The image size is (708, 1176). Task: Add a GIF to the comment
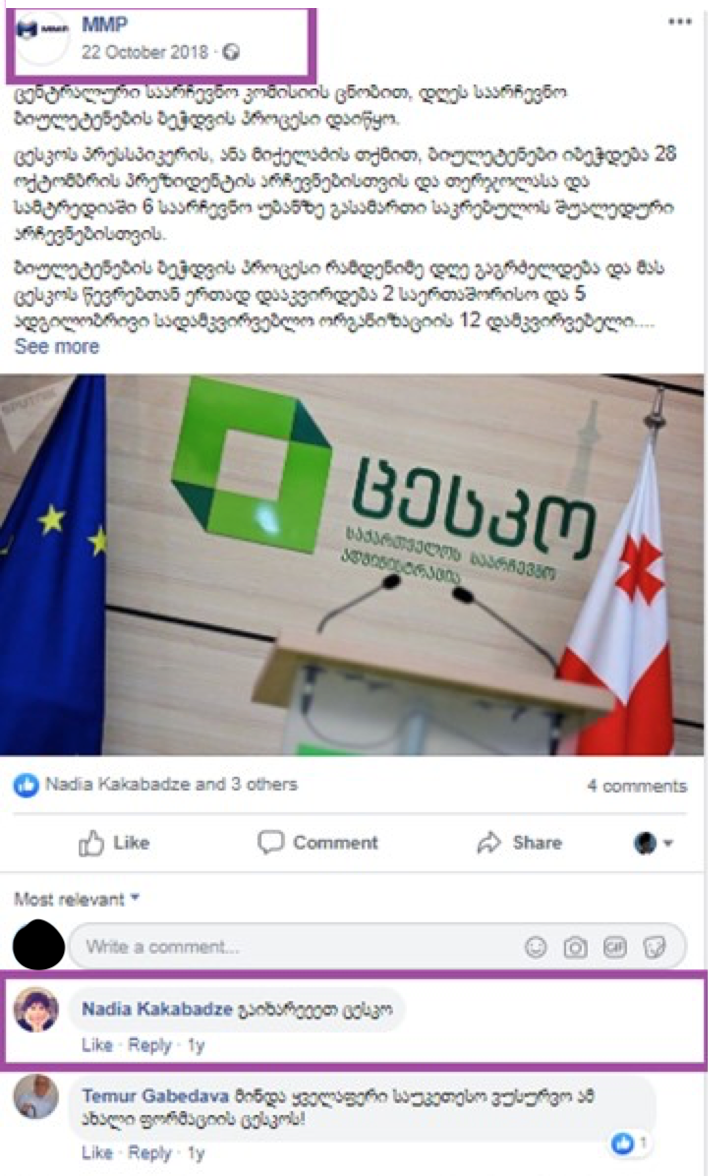click(615, 947)
